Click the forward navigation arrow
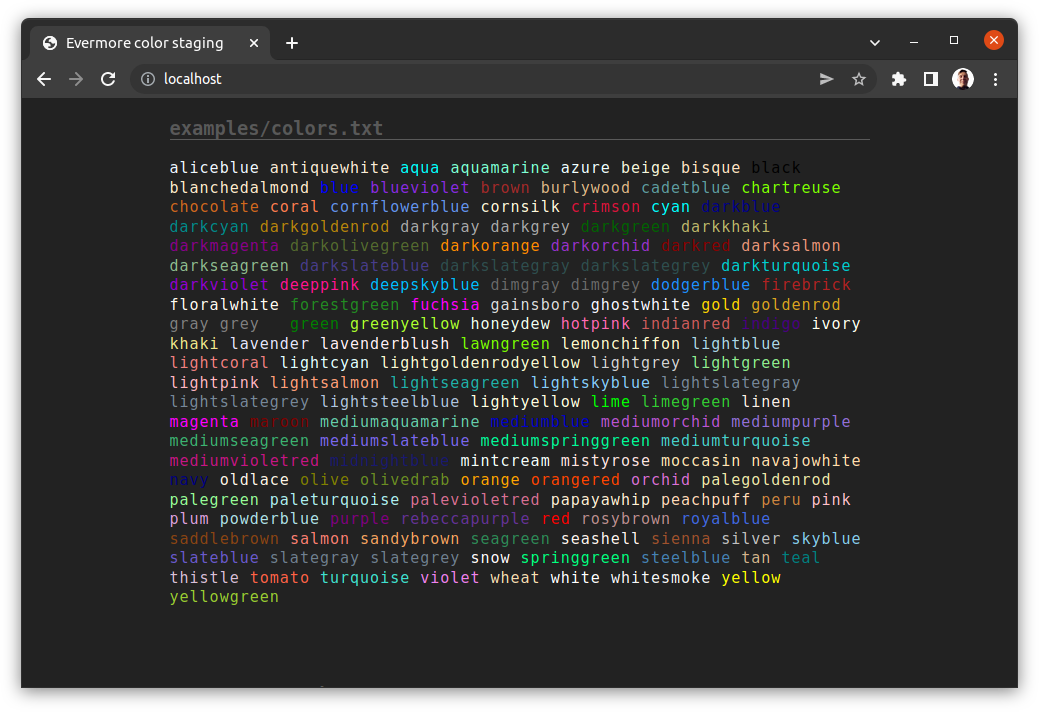Viewport: 1039px width, 712px height. point(76,78)
